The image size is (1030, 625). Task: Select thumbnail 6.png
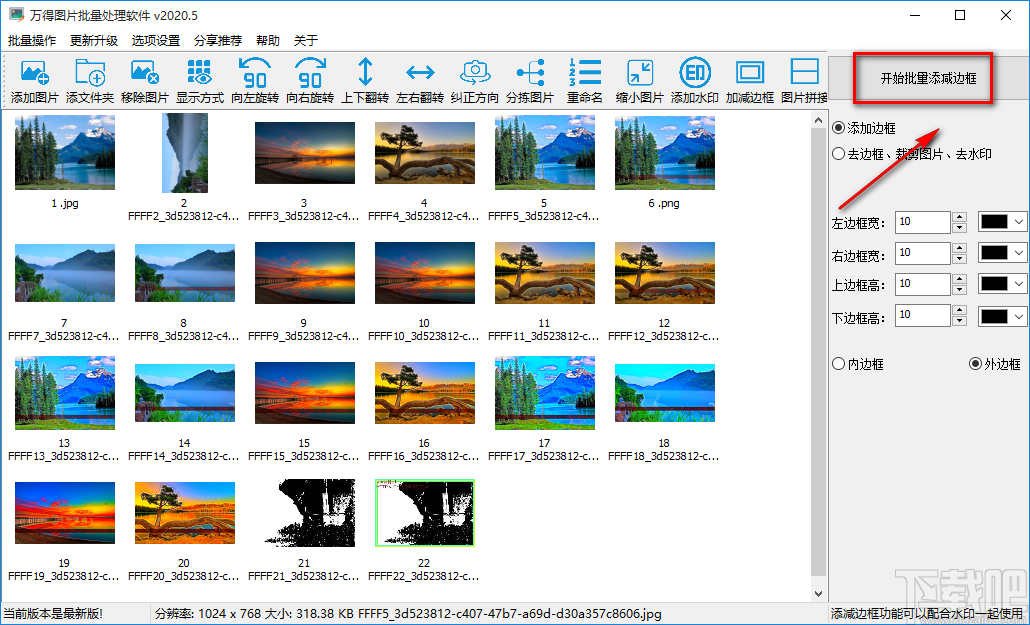[x=665, y=152]
